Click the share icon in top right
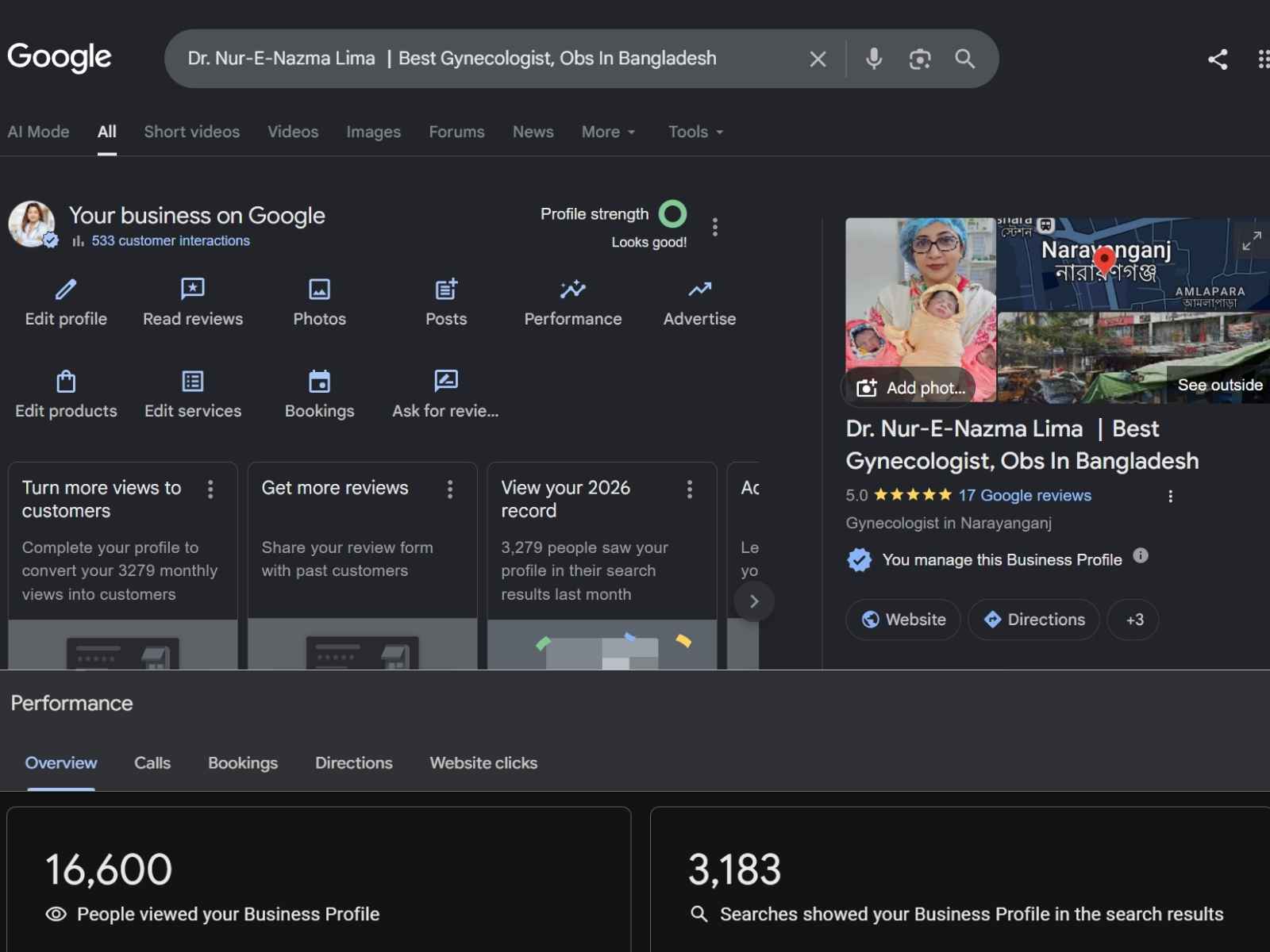 [1218, 59]
